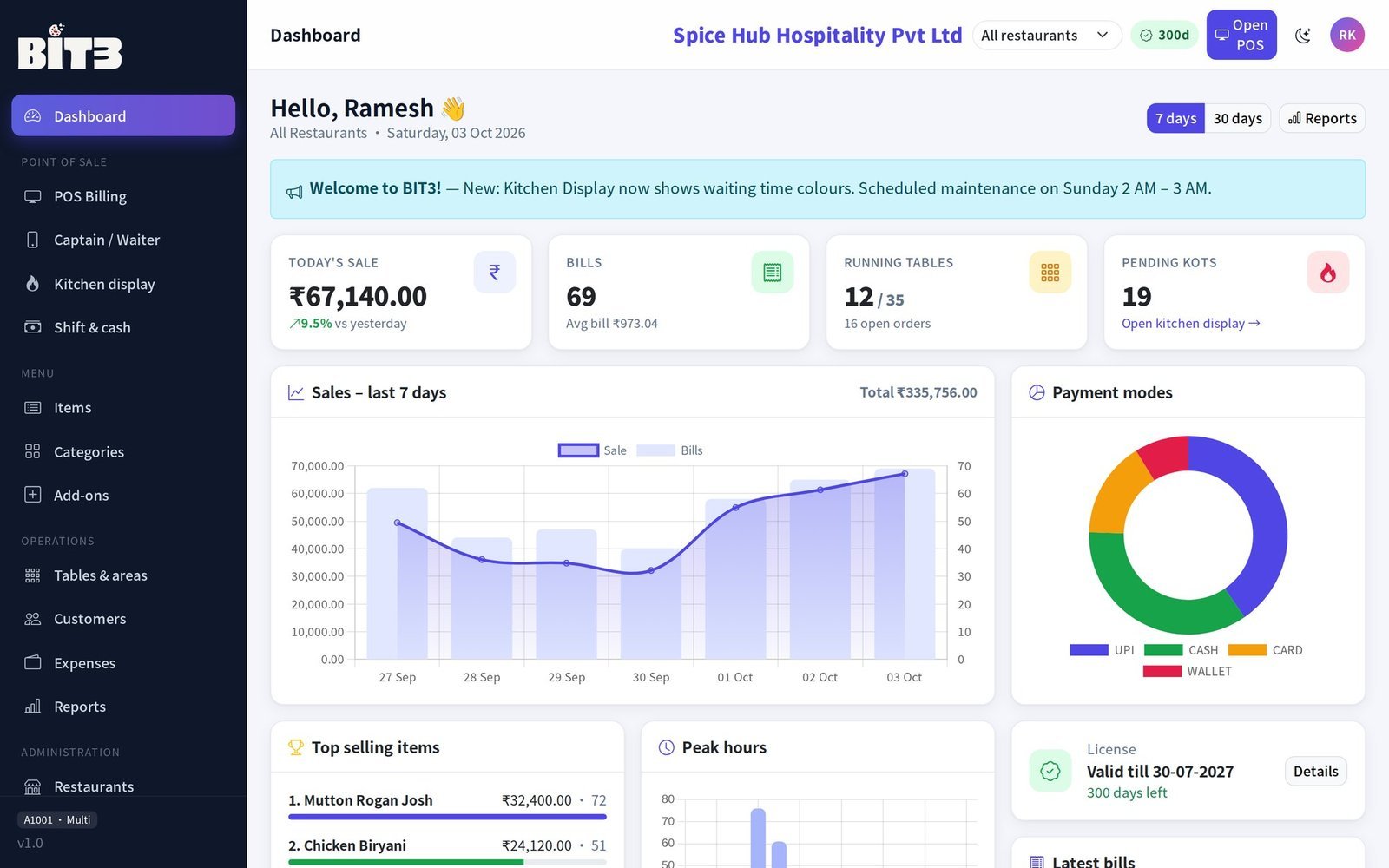Click the Sales chart line icon
Screen dimensions: 1389x868
296,392
